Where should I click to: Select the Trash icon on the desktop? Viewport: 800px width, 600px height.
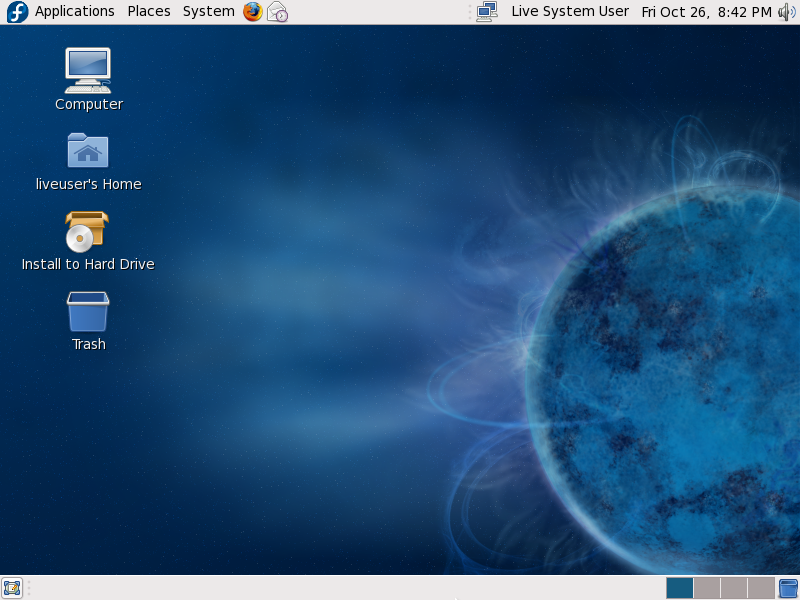coord(88,311)
